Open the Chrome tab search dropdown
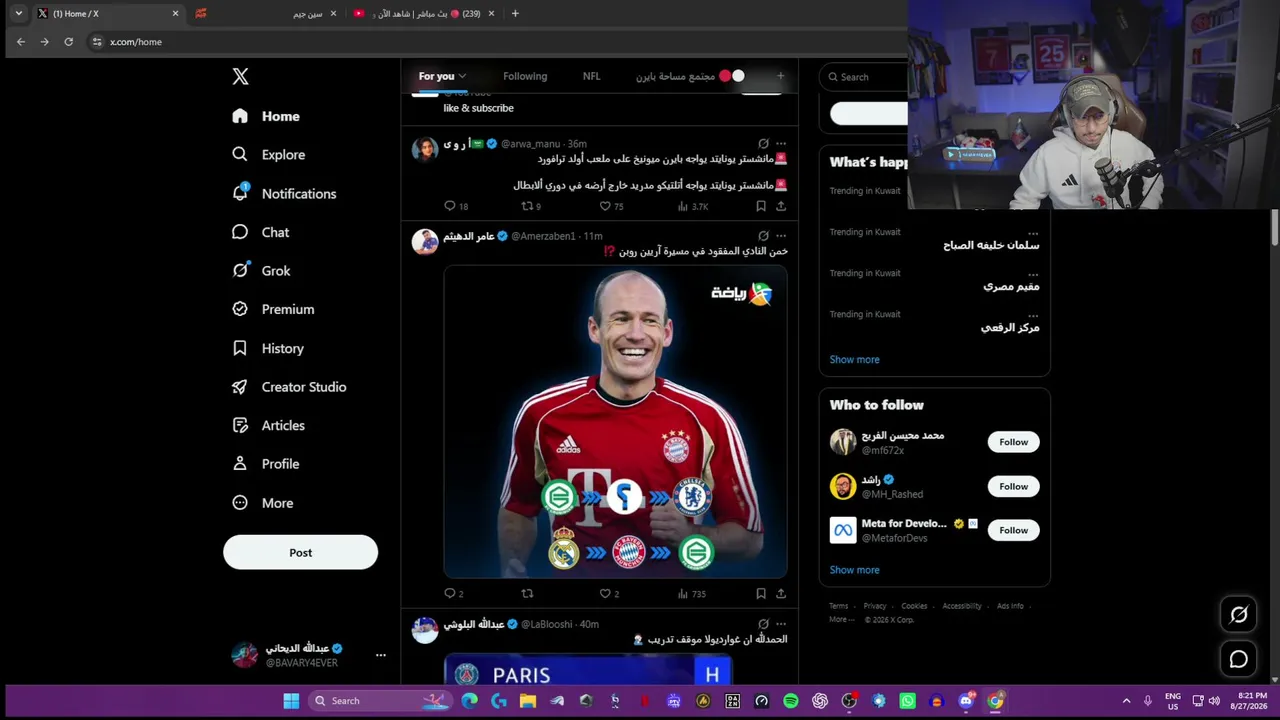The width and height of the screenshot is (1280, 720). click(18, 13)
